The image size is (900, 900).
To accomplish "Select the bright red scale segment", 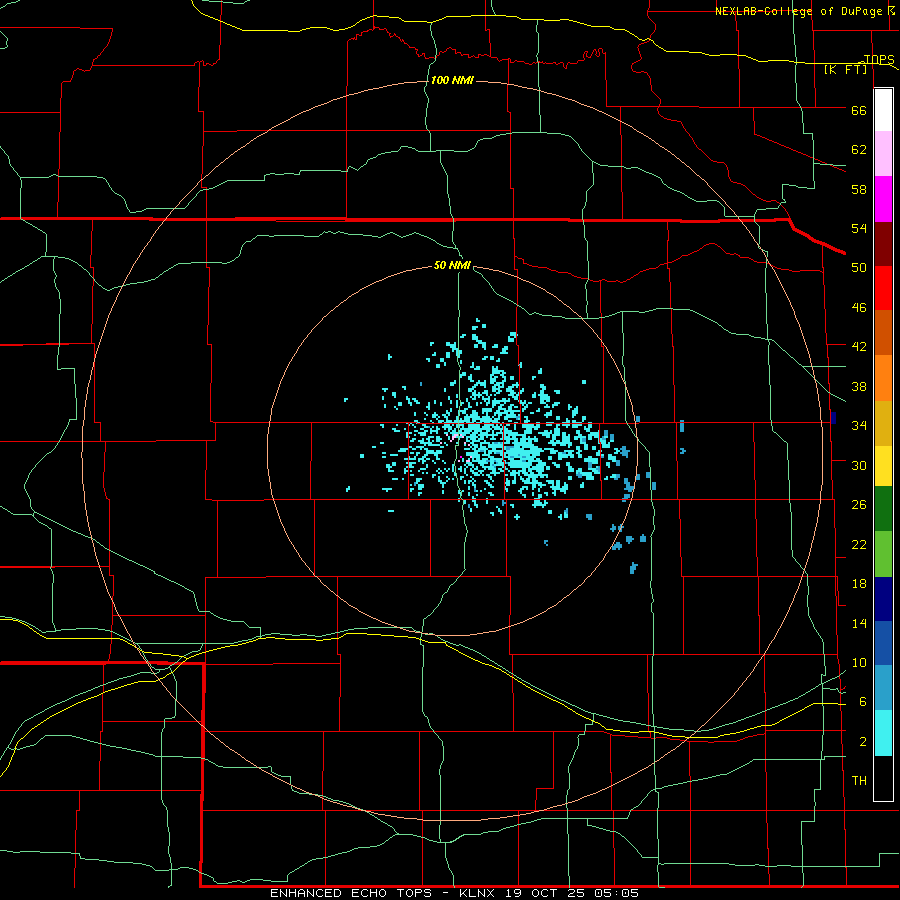I will coord(883,288).
